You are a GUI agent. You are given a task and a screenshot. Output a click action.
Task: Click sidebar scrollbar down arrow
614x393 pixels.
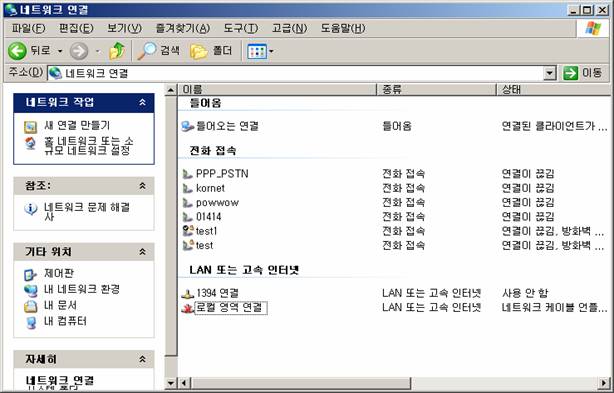coord(170,383)
